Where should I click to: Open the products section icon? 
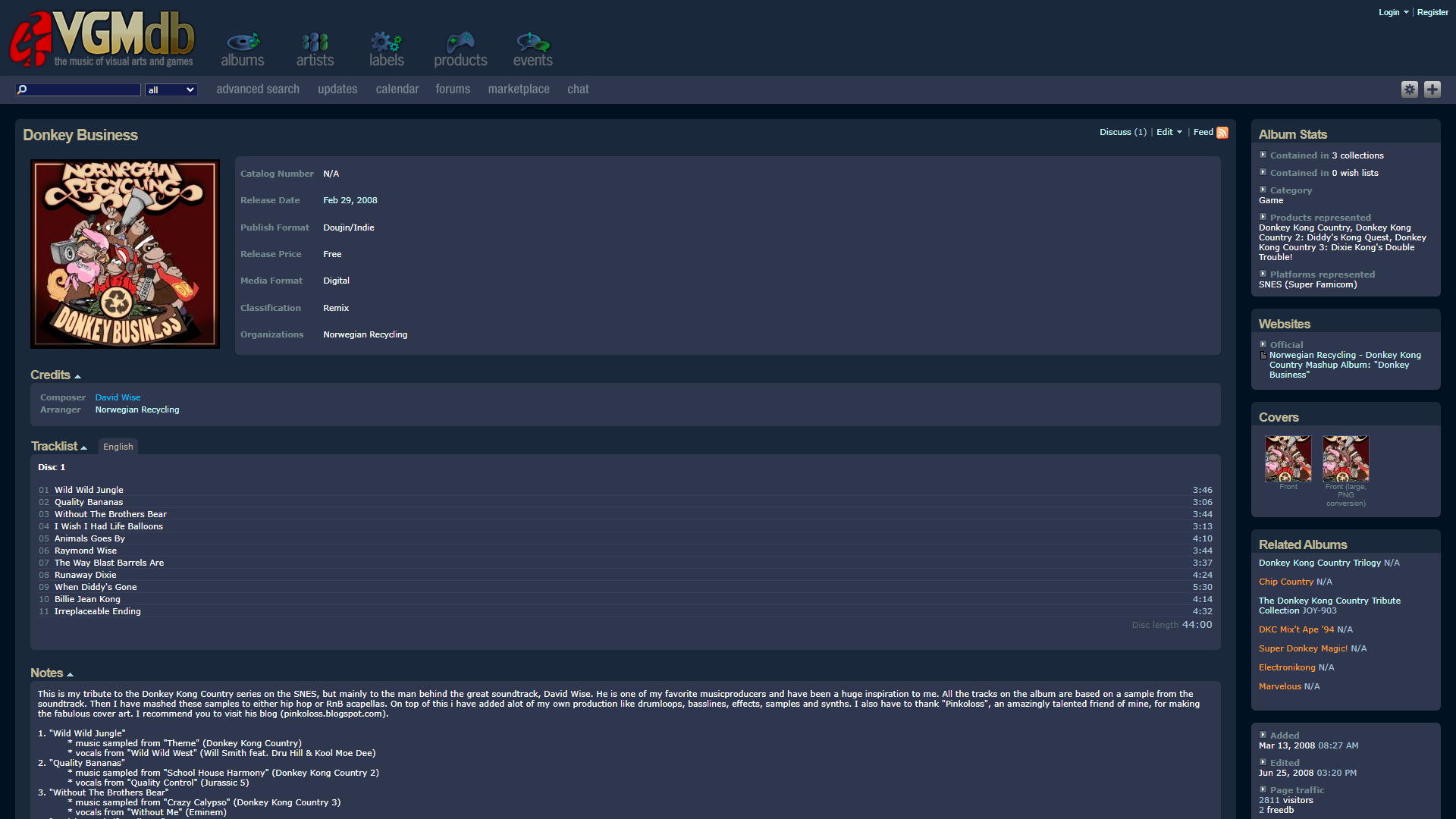(460, 50)
